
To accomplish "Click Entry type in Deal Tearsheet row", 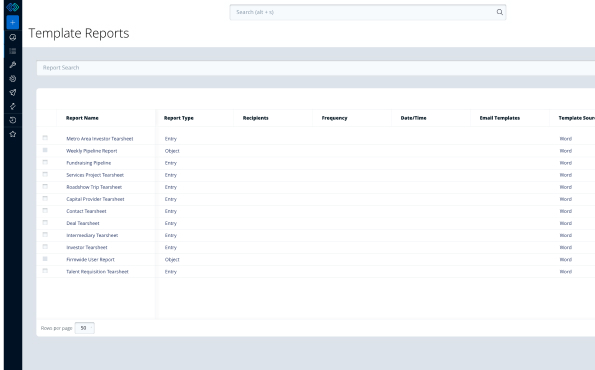I will [x=171, y=224].
